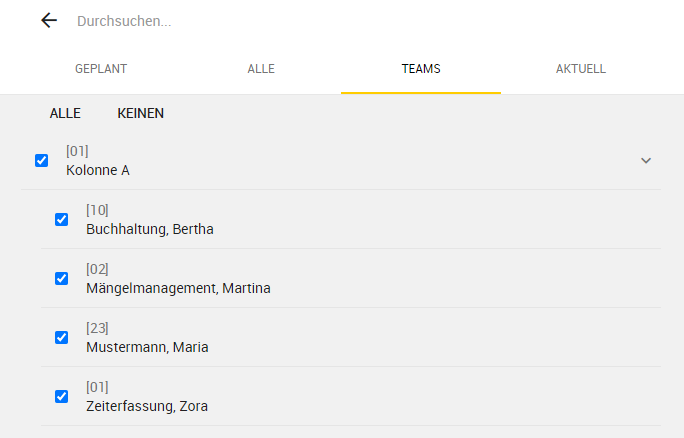The image size is (684, 438).
Task: Click the KEINEN deselect button
Action: click(x=140, y=113)
